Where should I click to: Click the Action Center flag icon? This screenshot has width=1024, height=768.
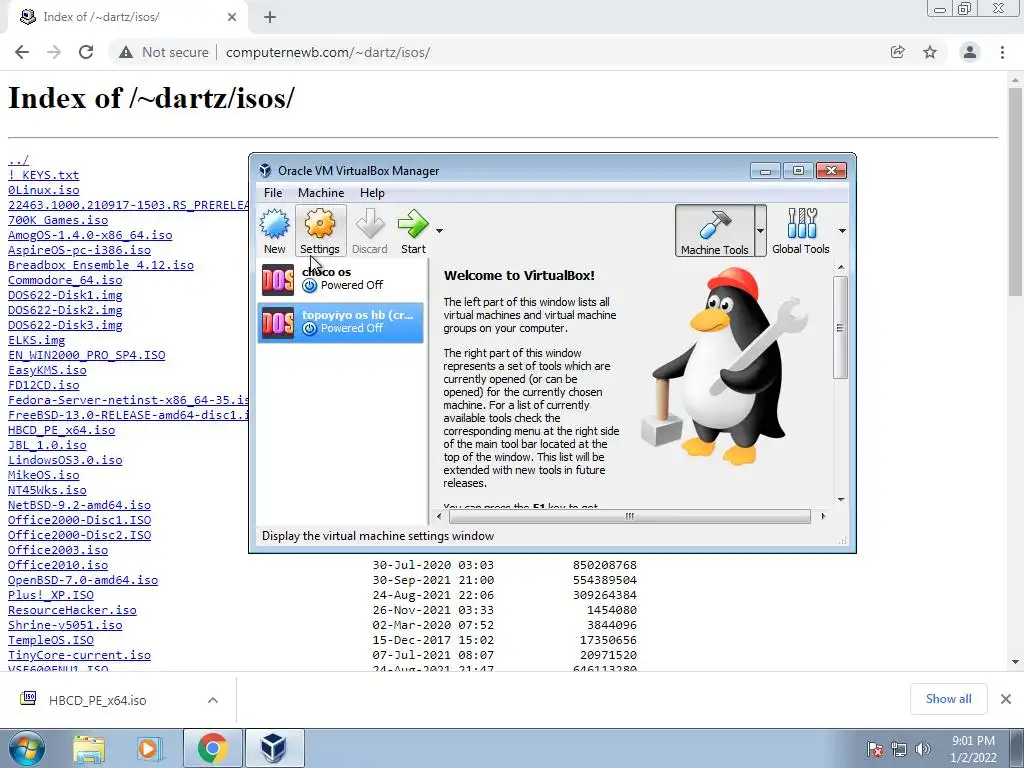click(x=875, y=749)
